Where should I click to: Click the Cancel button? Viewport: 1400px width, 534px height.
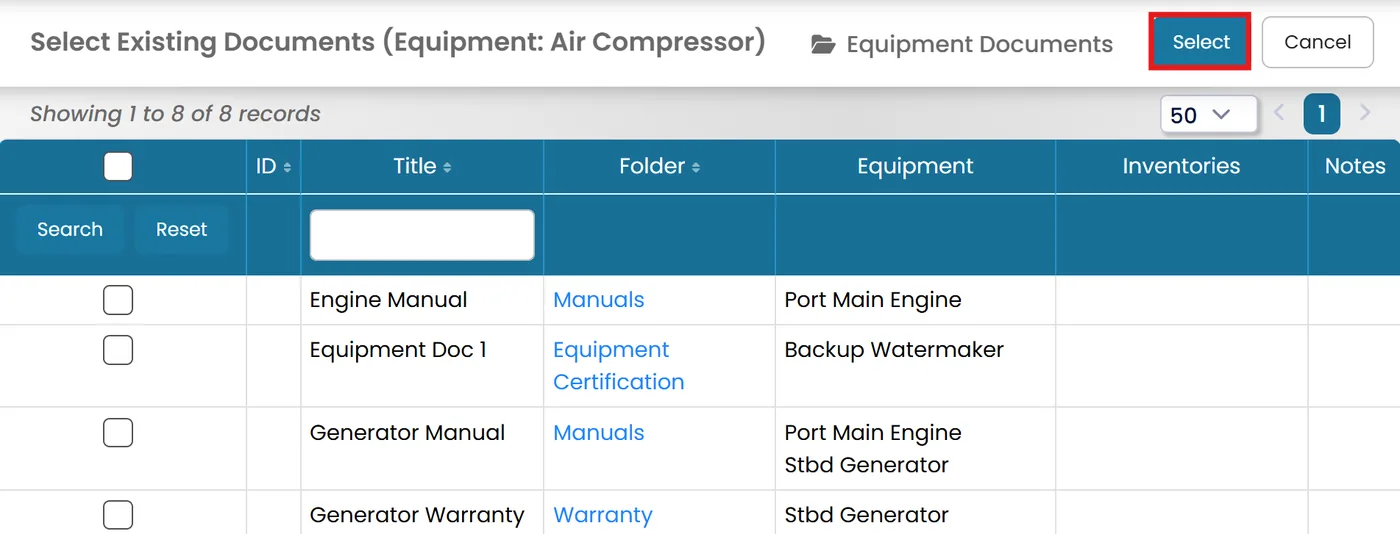(1317, 42)
